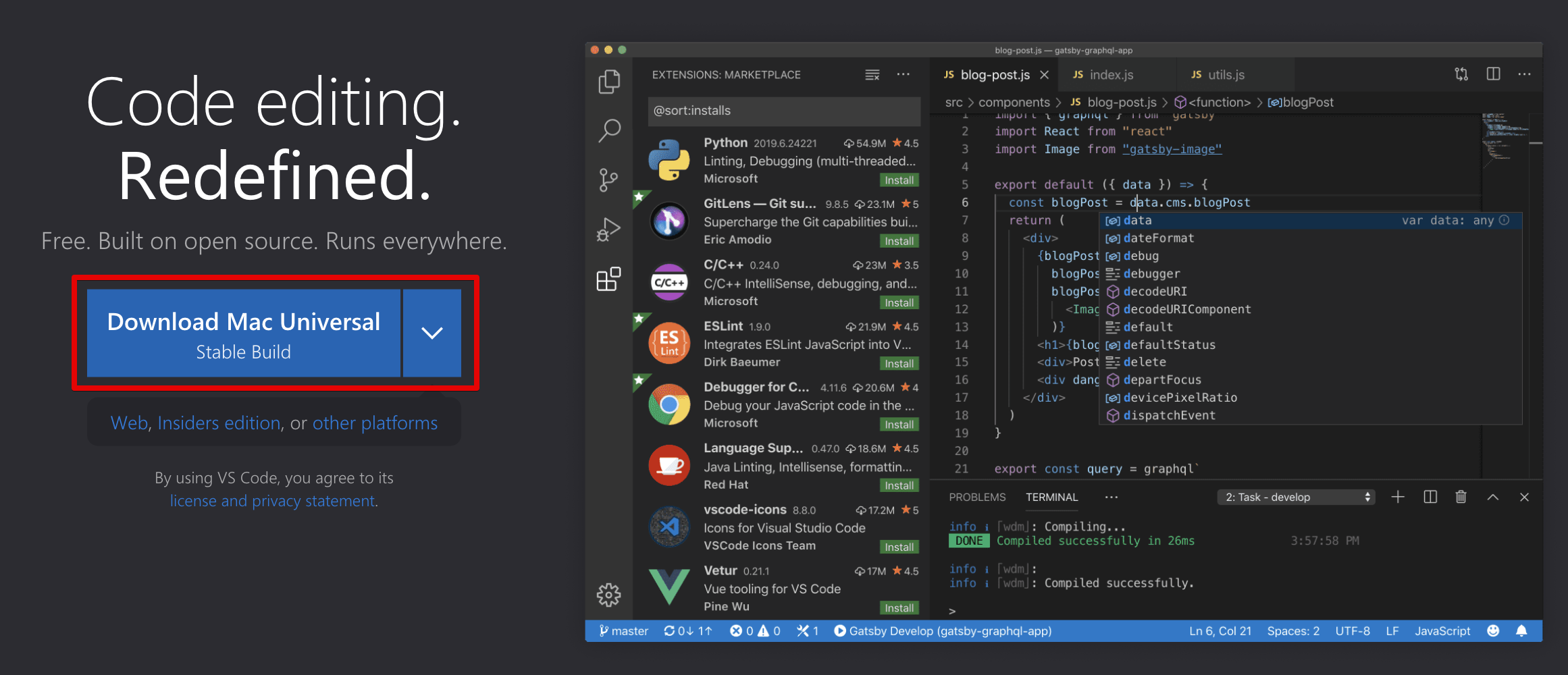Install the vscode-icons extension

pyautogui.click(x=899, y=547)
